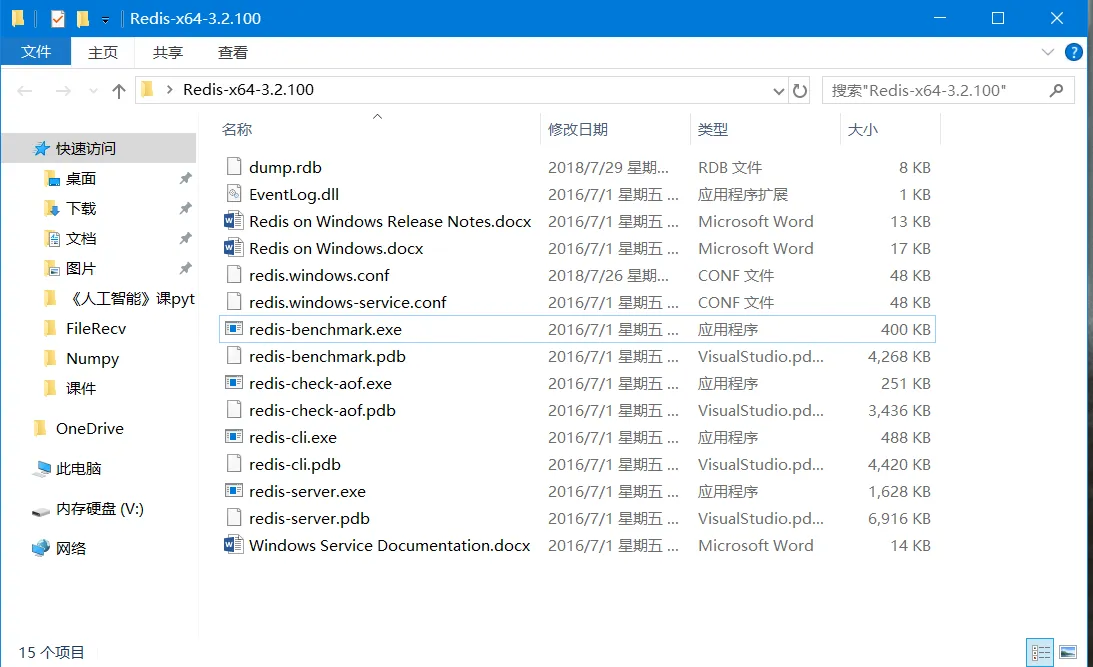Switch to the 主页 ribbon tab

pos(102,52)
